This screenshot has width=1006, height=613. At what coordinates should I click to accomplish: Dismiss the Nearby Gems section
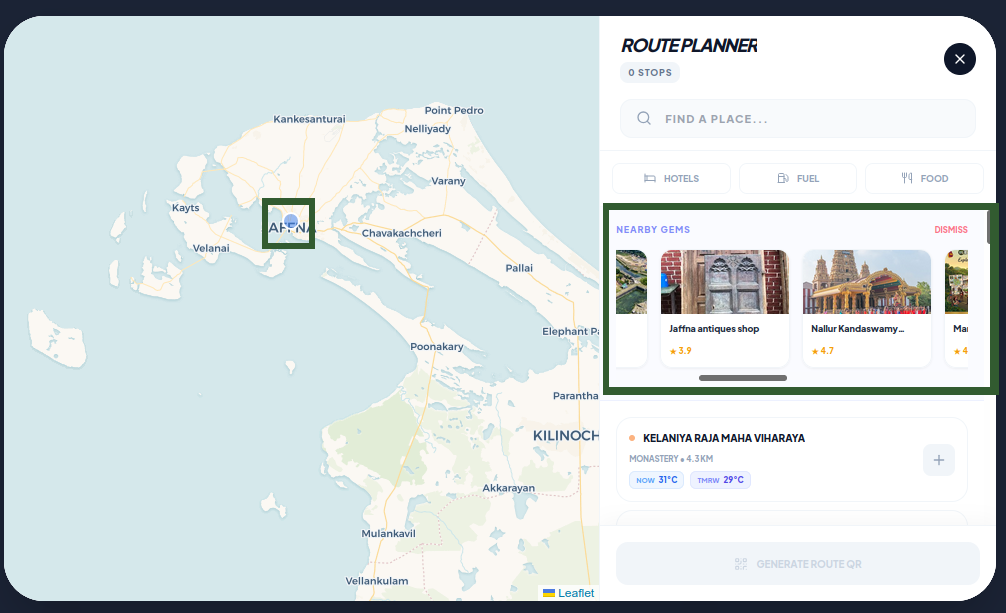click(950, 230)
